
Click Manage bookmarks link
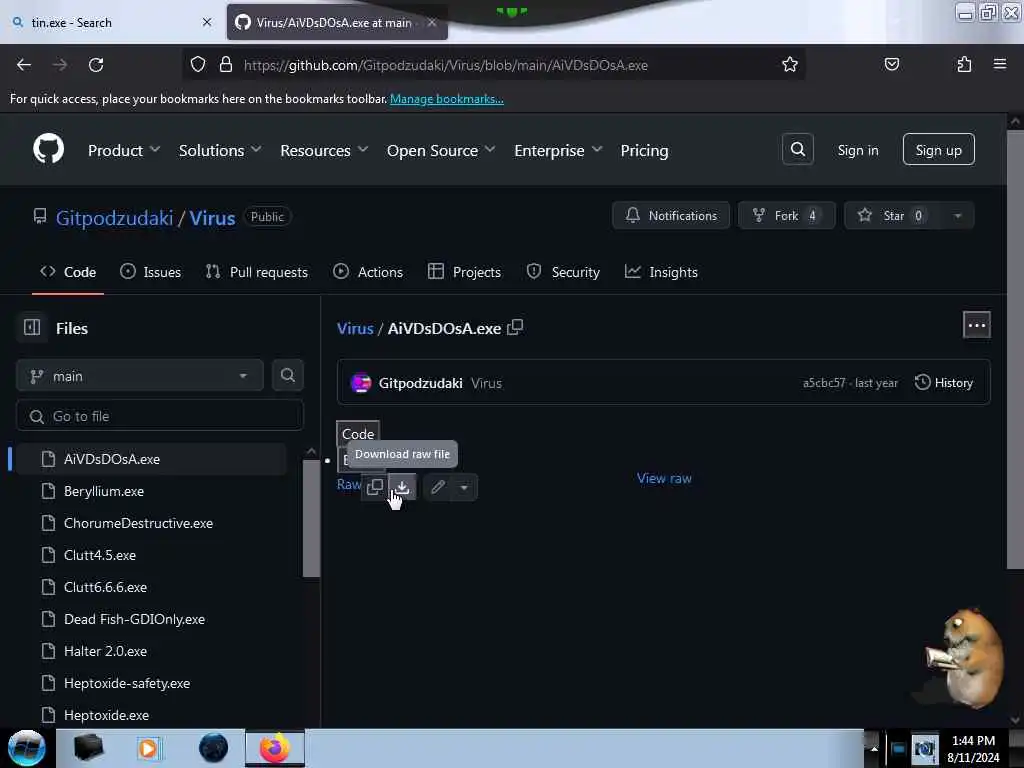(447, 99)
